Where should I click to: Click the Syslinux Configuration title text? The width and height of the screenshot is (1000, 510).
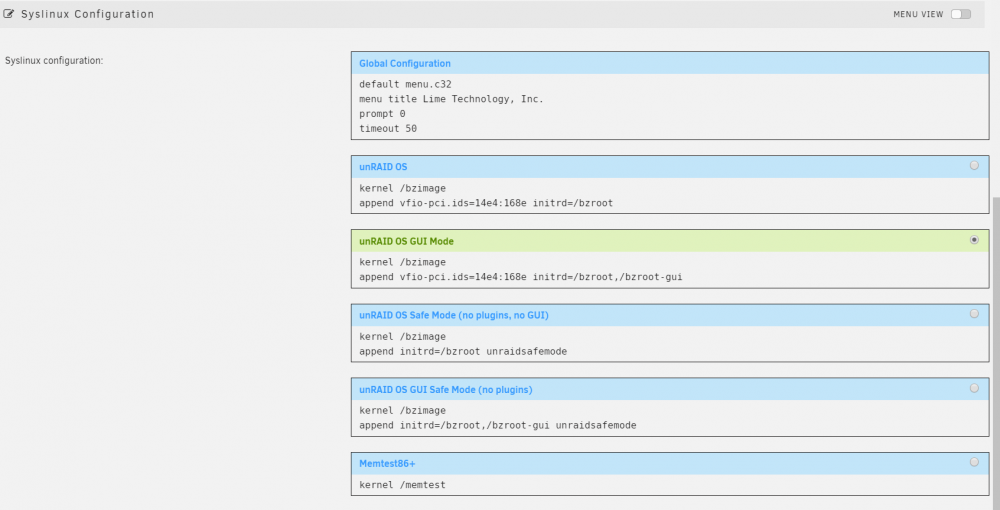click(x=87, y=14)
